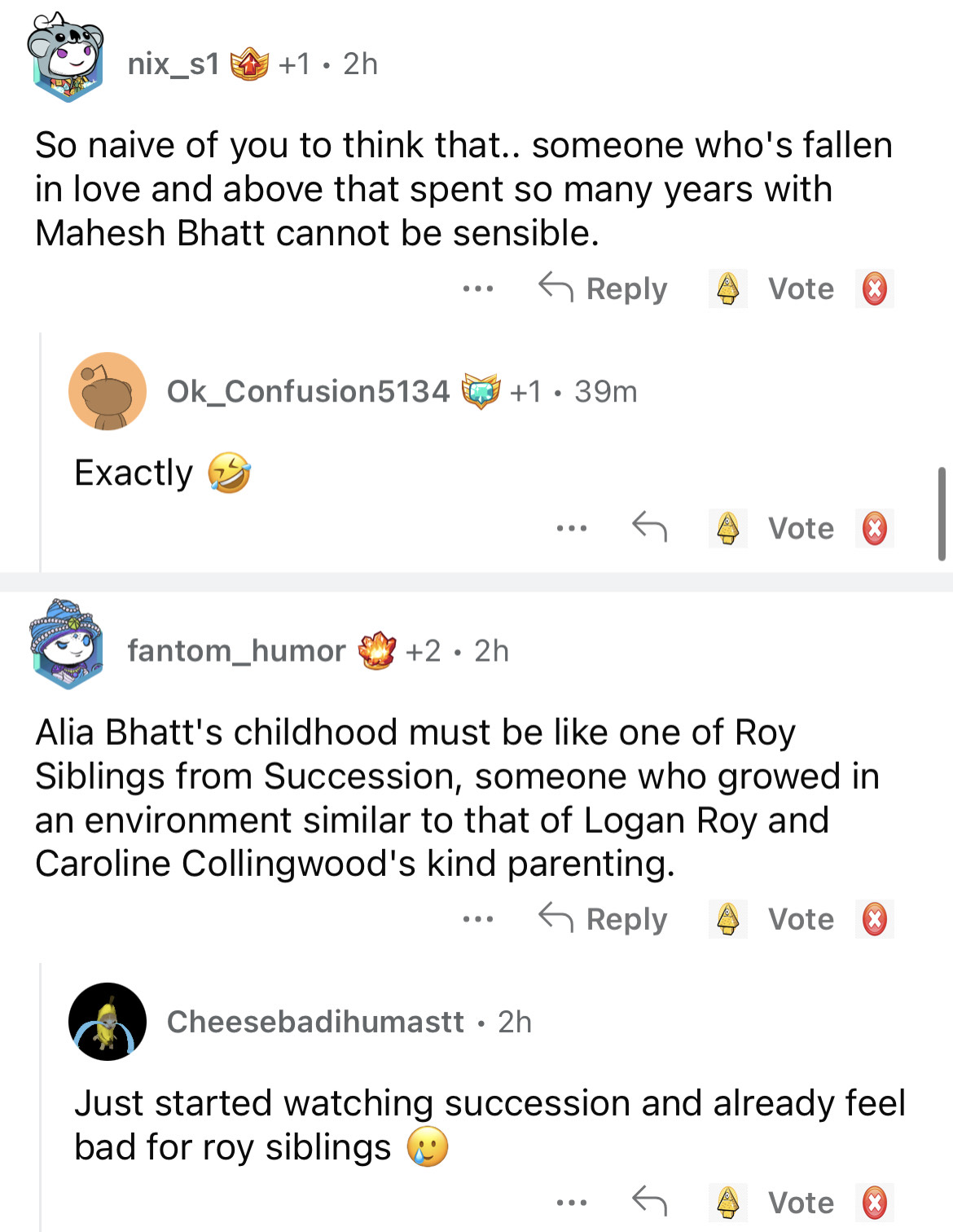Downvote Ok_Confusion5134's "Exactly" reply

click(x=874, y=528)
